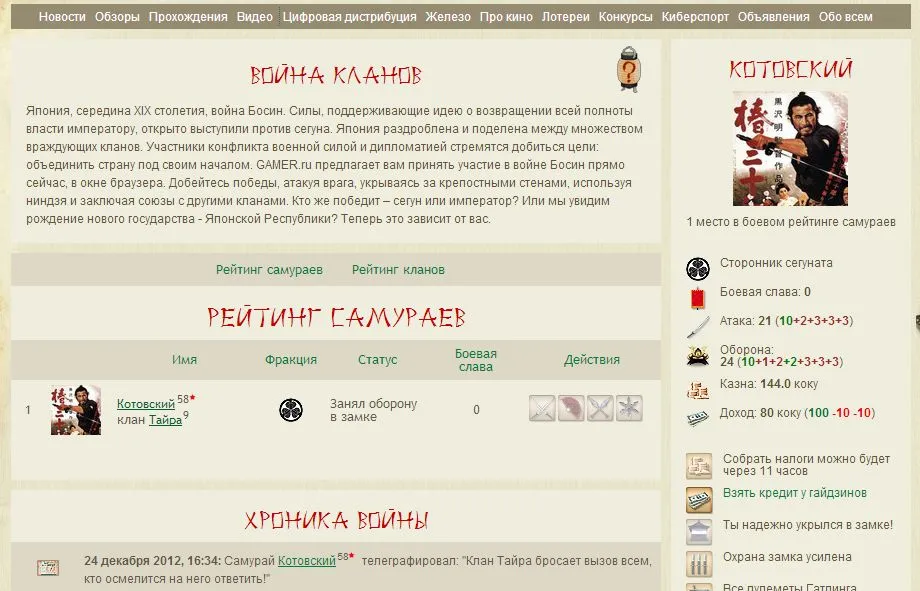Click the red banner battle glory icon
Viewport: 920px width, 591px height.
[698, 298]
